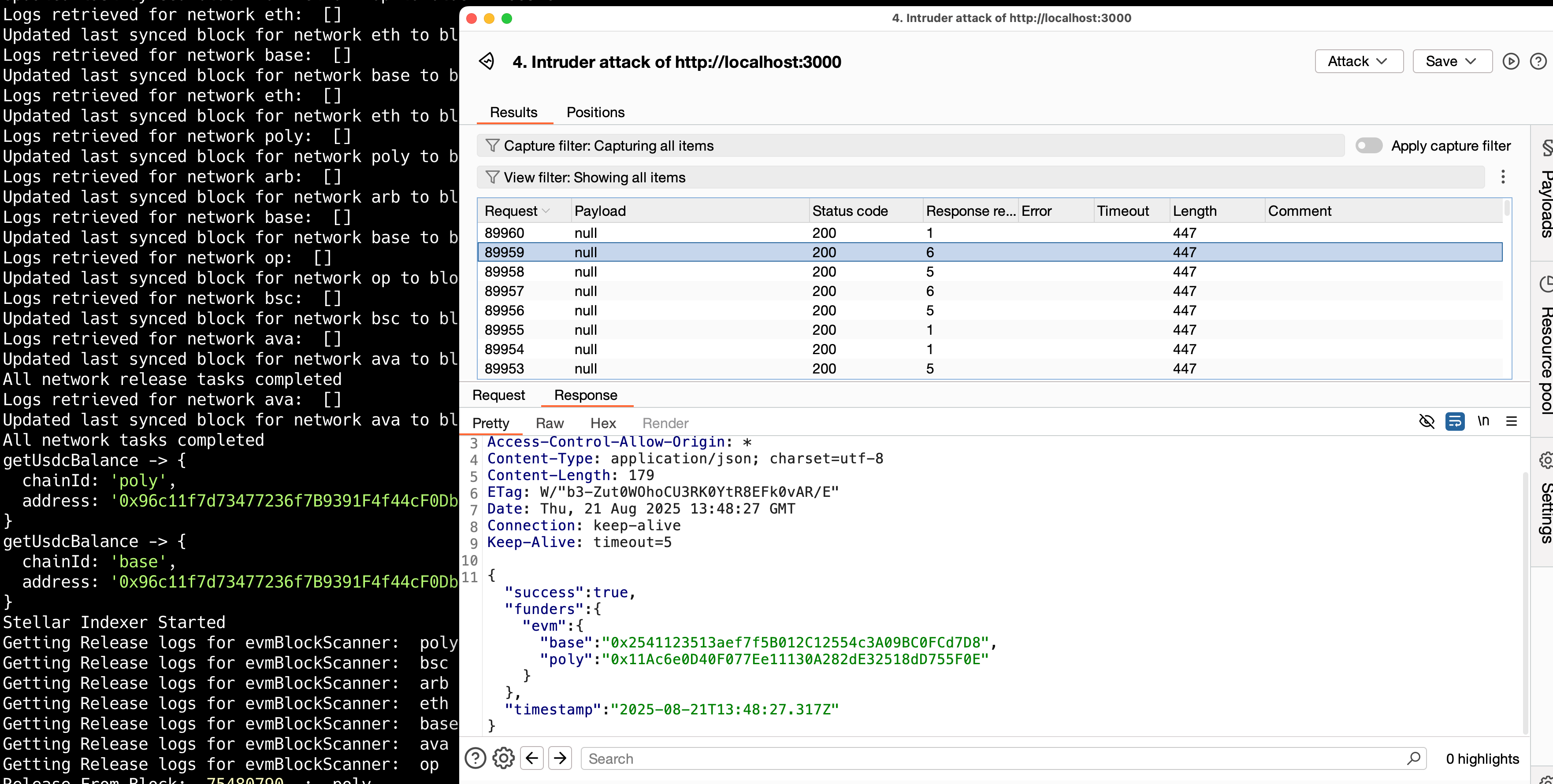Click the View filter bar
The image size is (1553, 784).
980,177
